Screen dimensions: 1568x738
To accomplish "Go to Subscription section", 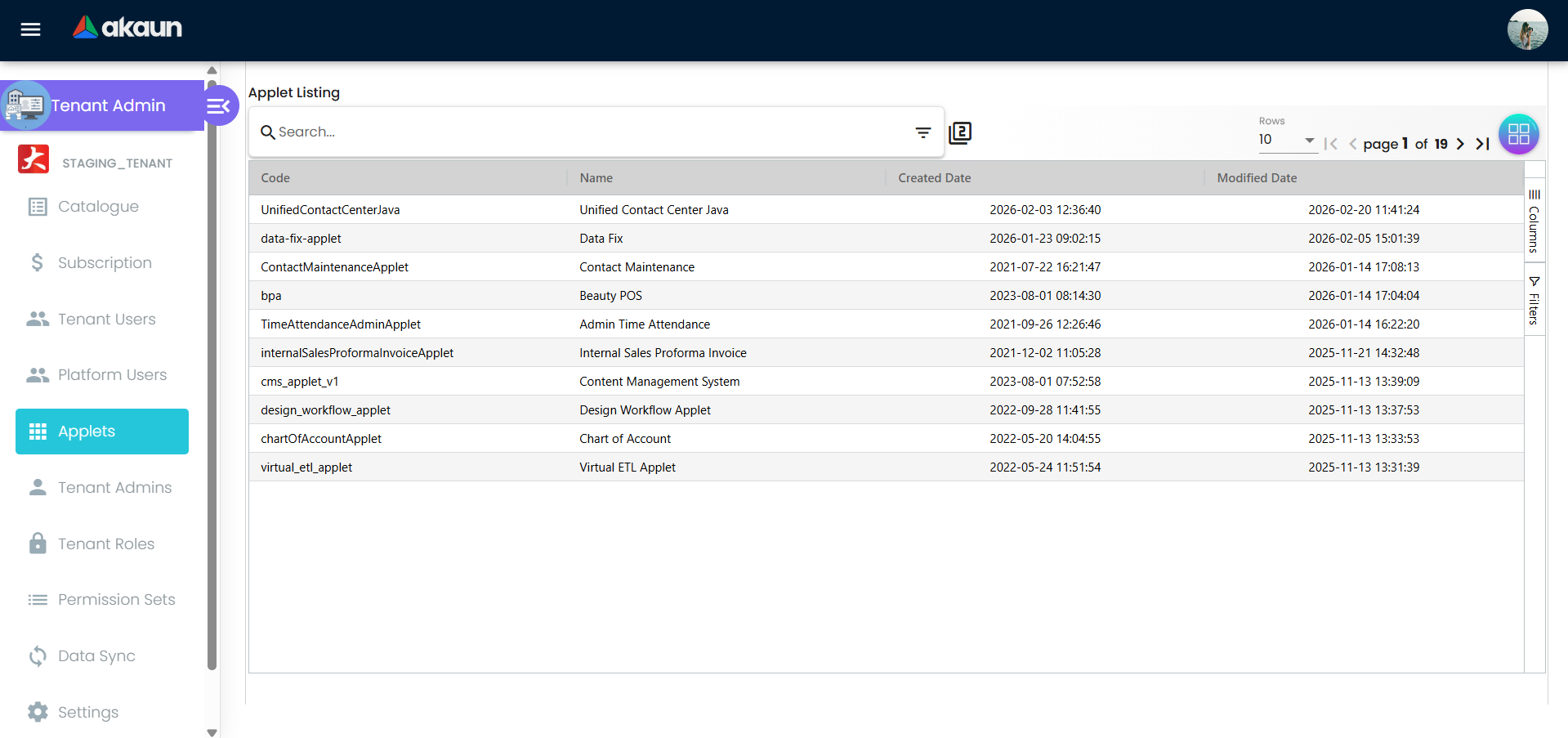I will click(x=102, y=263).
